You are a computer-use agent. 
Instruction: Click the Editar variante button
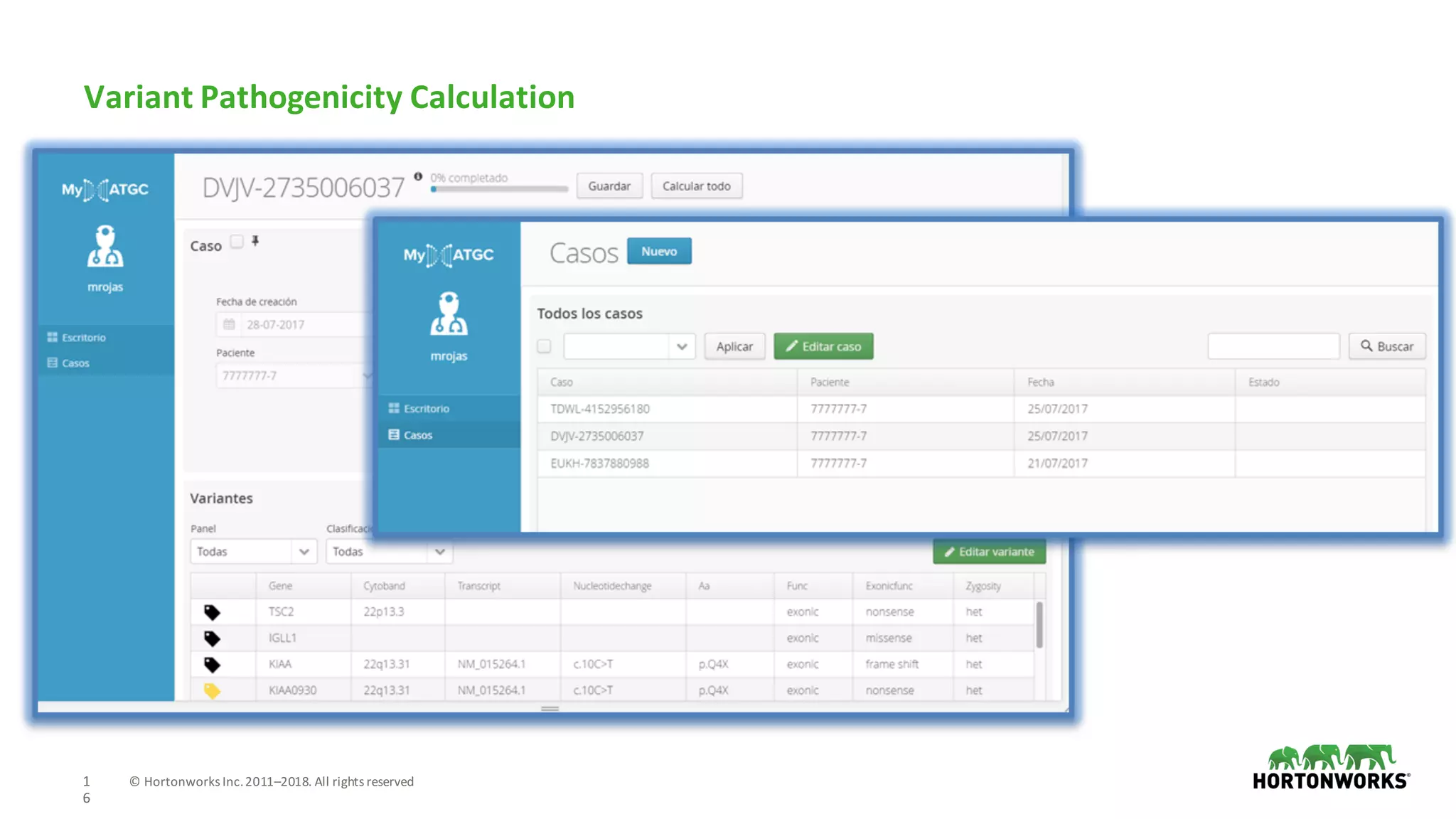(x=989, y=552)
